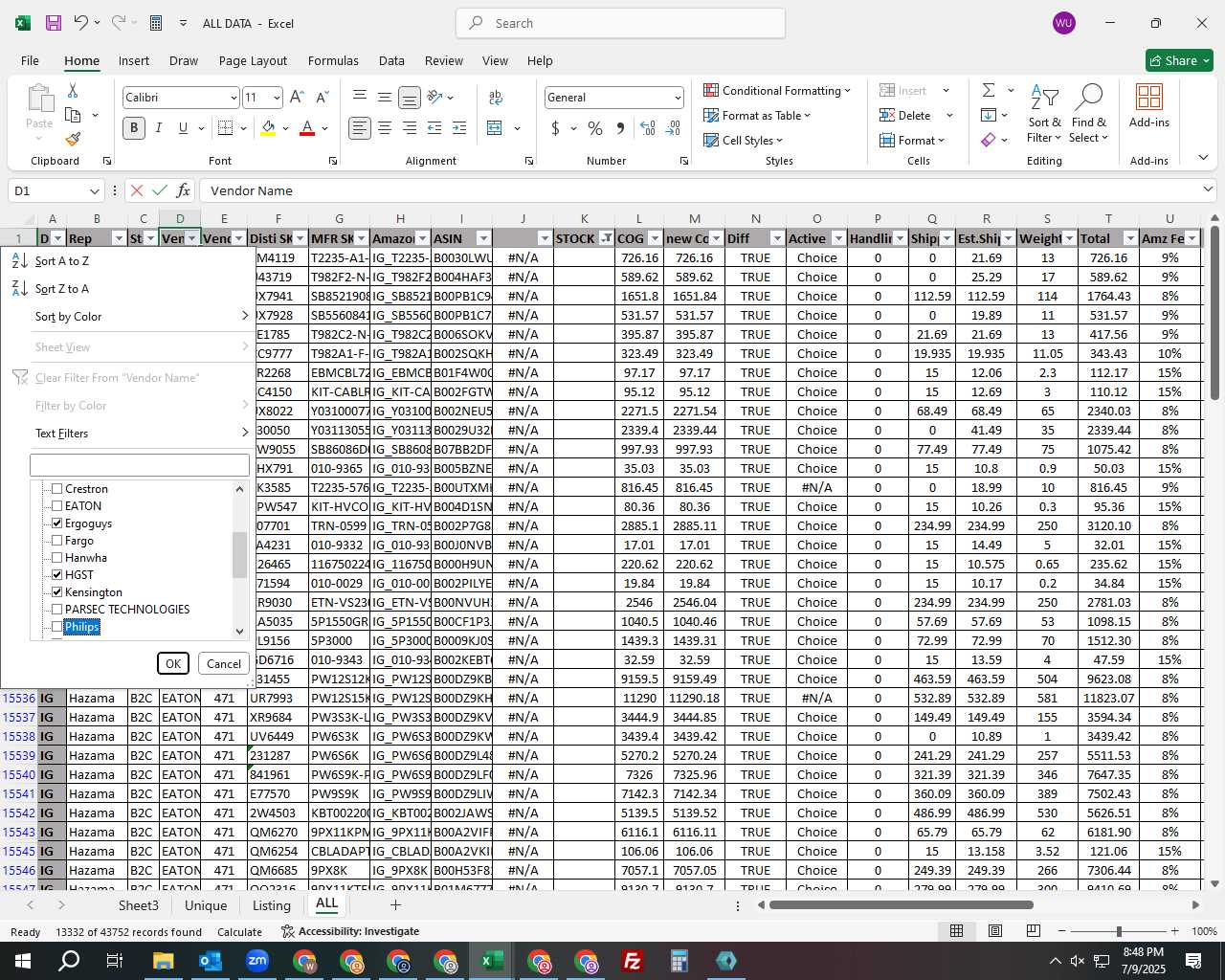Viewport: 1225px width, 980px height.
Task: Check the Philips filter checkbox
Action: click(x=57, y=627)
